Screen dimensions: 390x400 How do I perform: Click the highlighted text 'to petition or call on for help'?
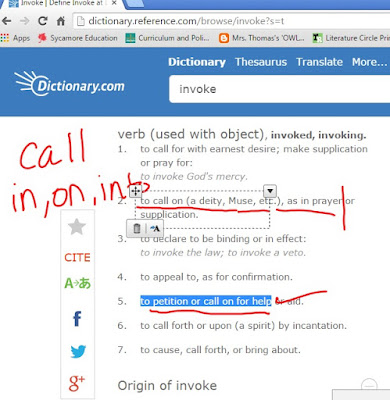pos(206,301)
